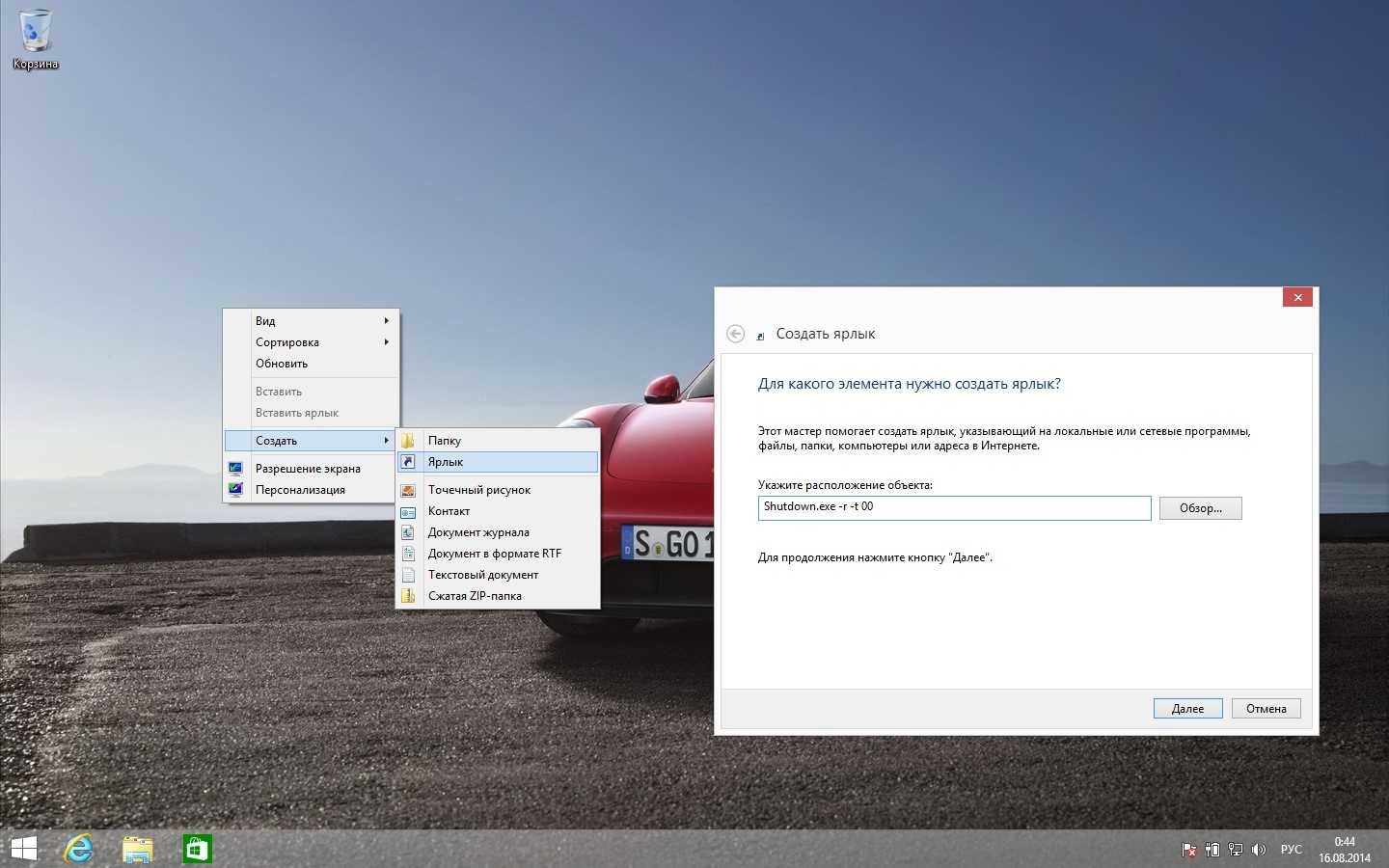
Task: Click the object location text field
Action: pos(953,507)
